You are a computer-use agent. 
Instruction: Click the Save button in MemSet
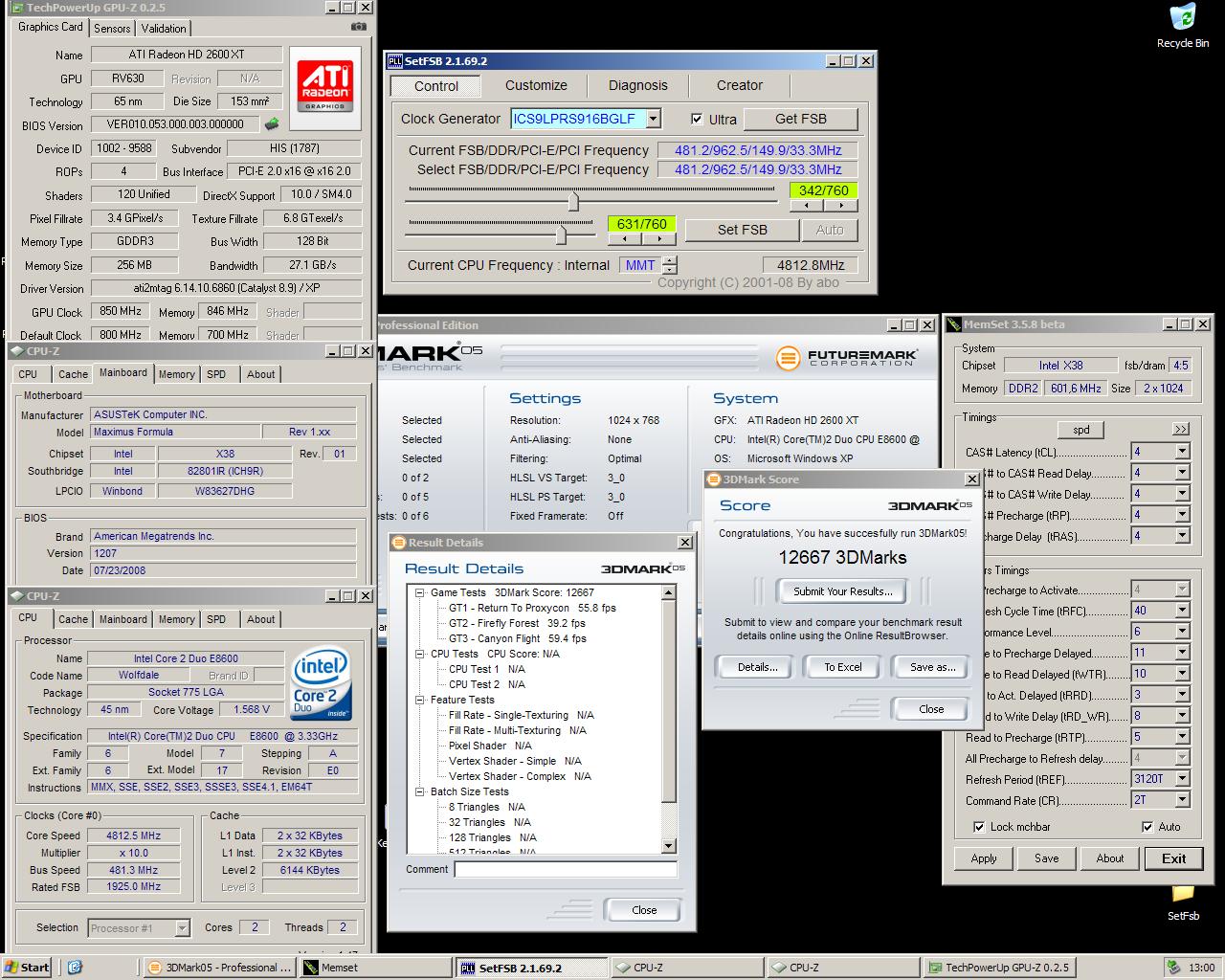[1047, 858]
